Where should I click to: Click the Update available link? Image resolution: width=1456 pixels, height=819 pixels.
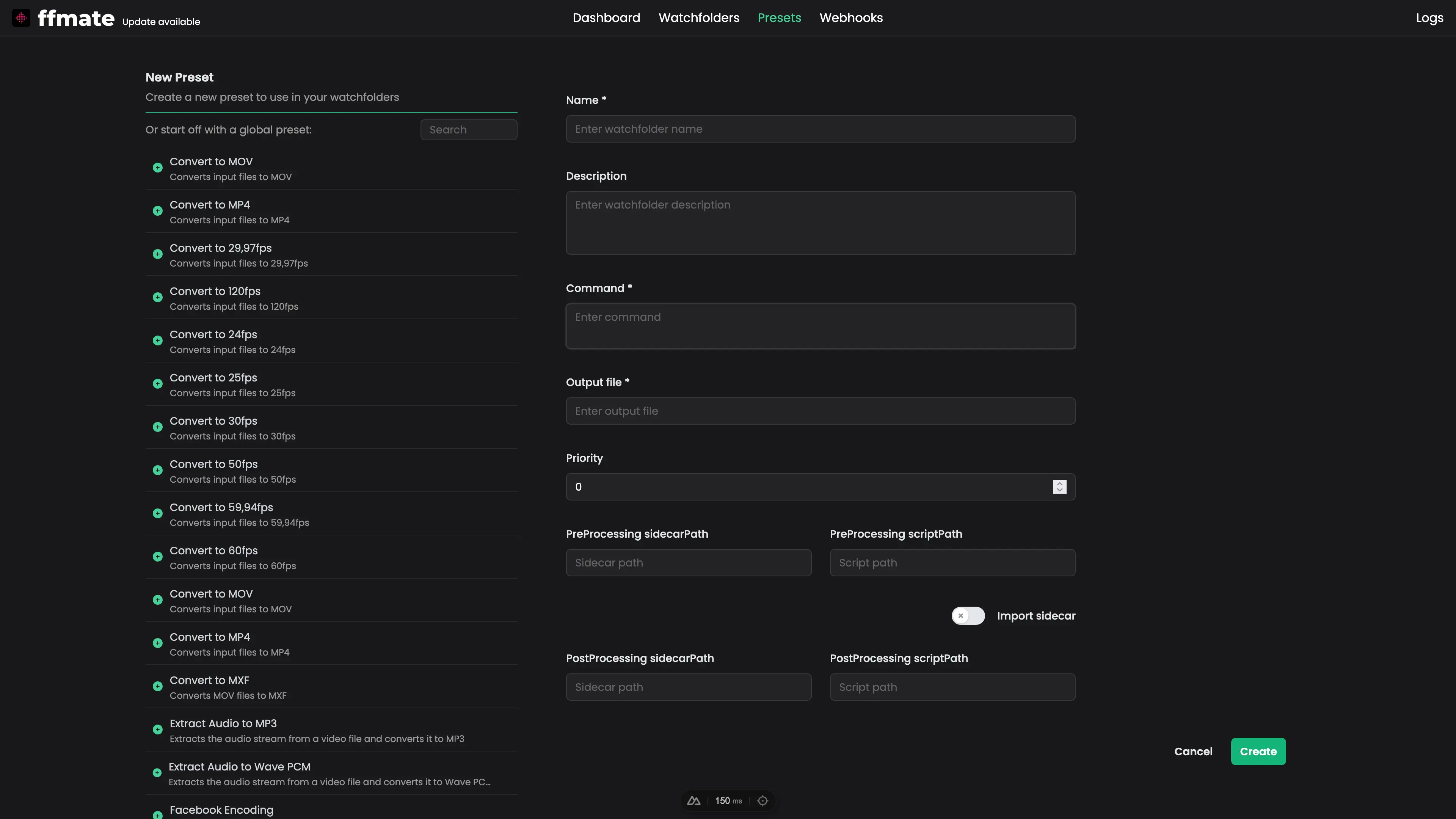[x=161, y=22]
